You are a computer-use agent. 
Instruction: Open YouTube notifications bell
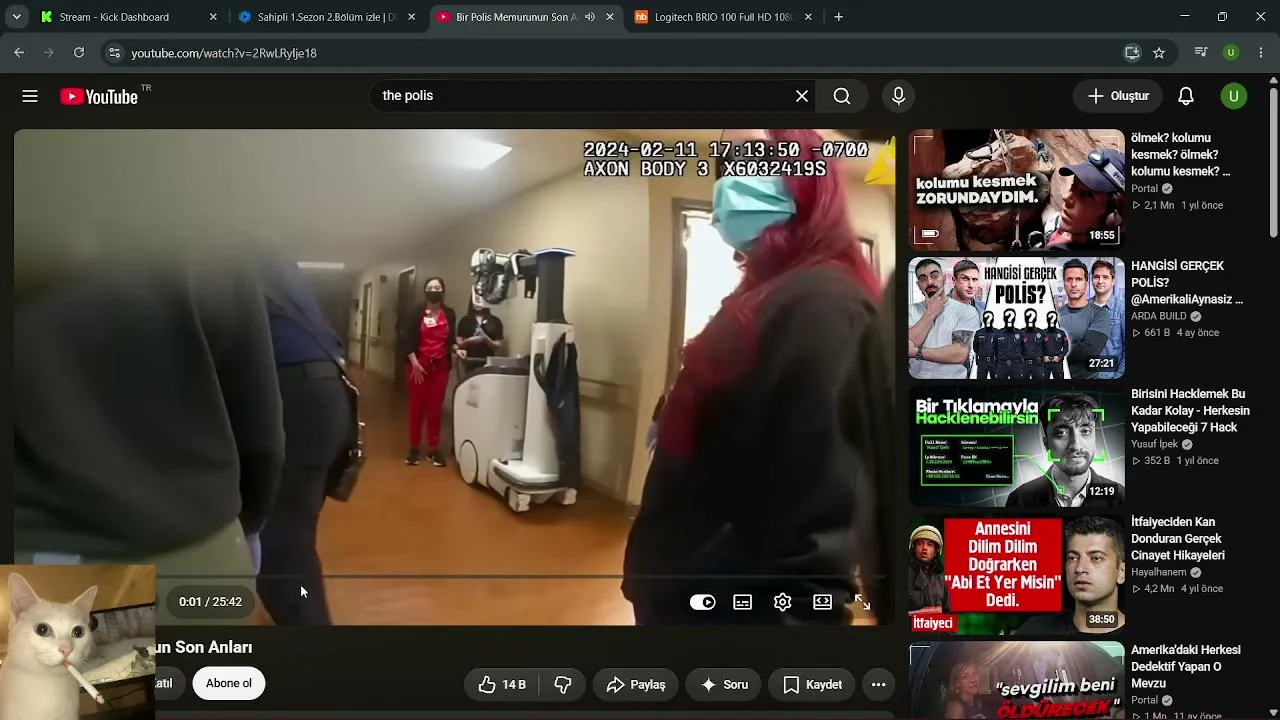(x=1186, y=96)
